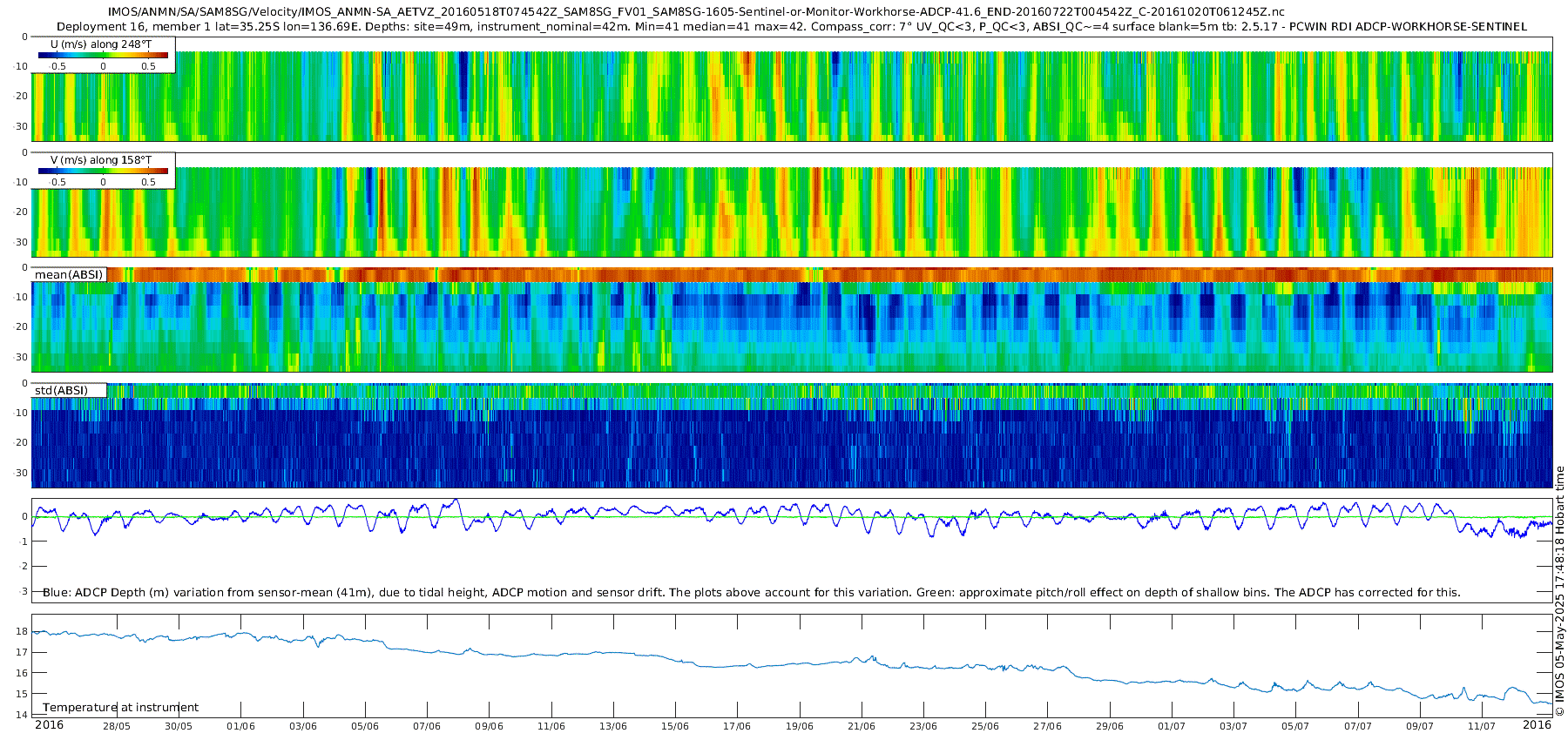Click the 21/06 date tick on time axis
This screenshot has height=740, width=1568.
(x=862, y=726)
